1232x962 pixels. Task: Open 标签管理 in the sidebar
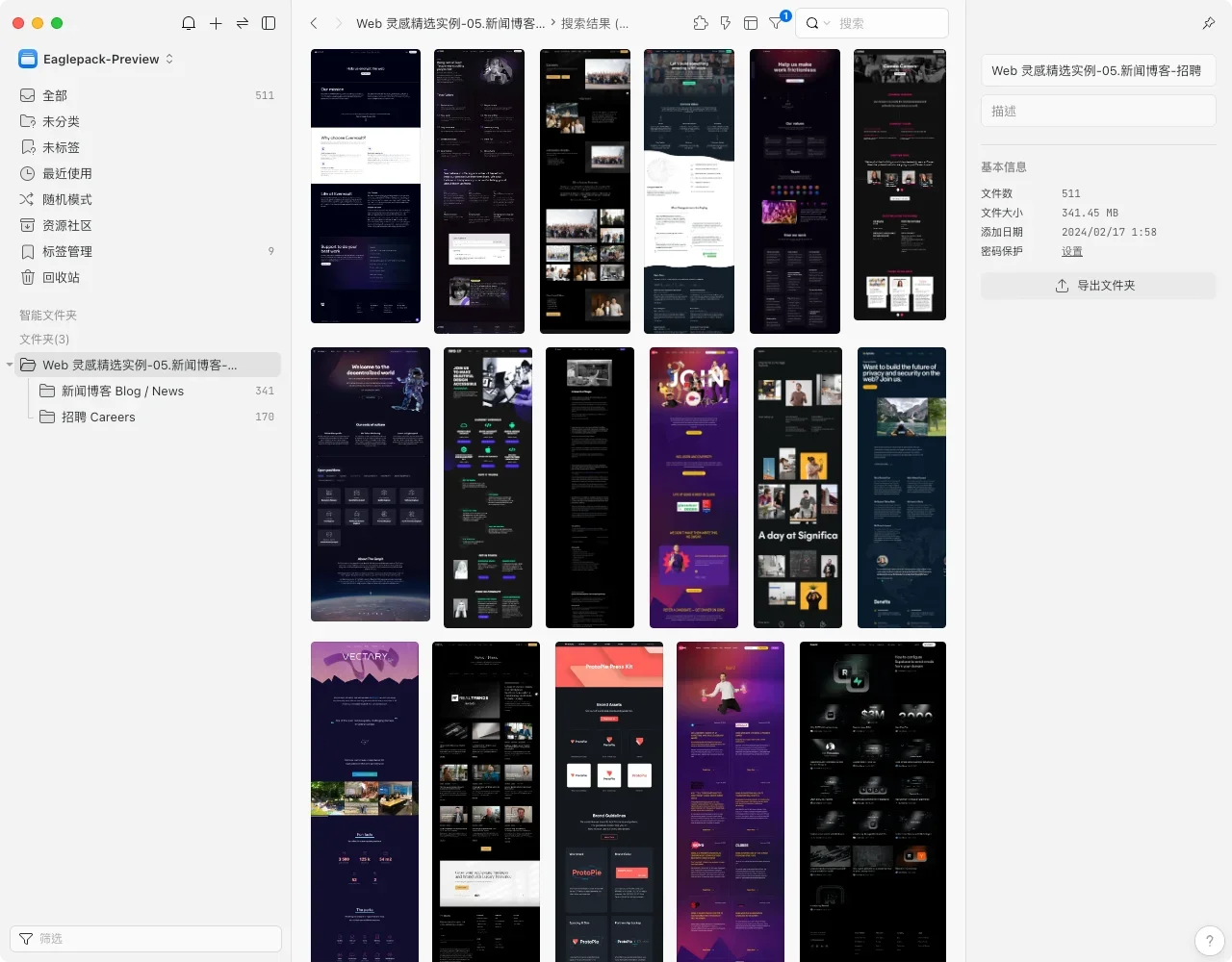click(67, 251)
